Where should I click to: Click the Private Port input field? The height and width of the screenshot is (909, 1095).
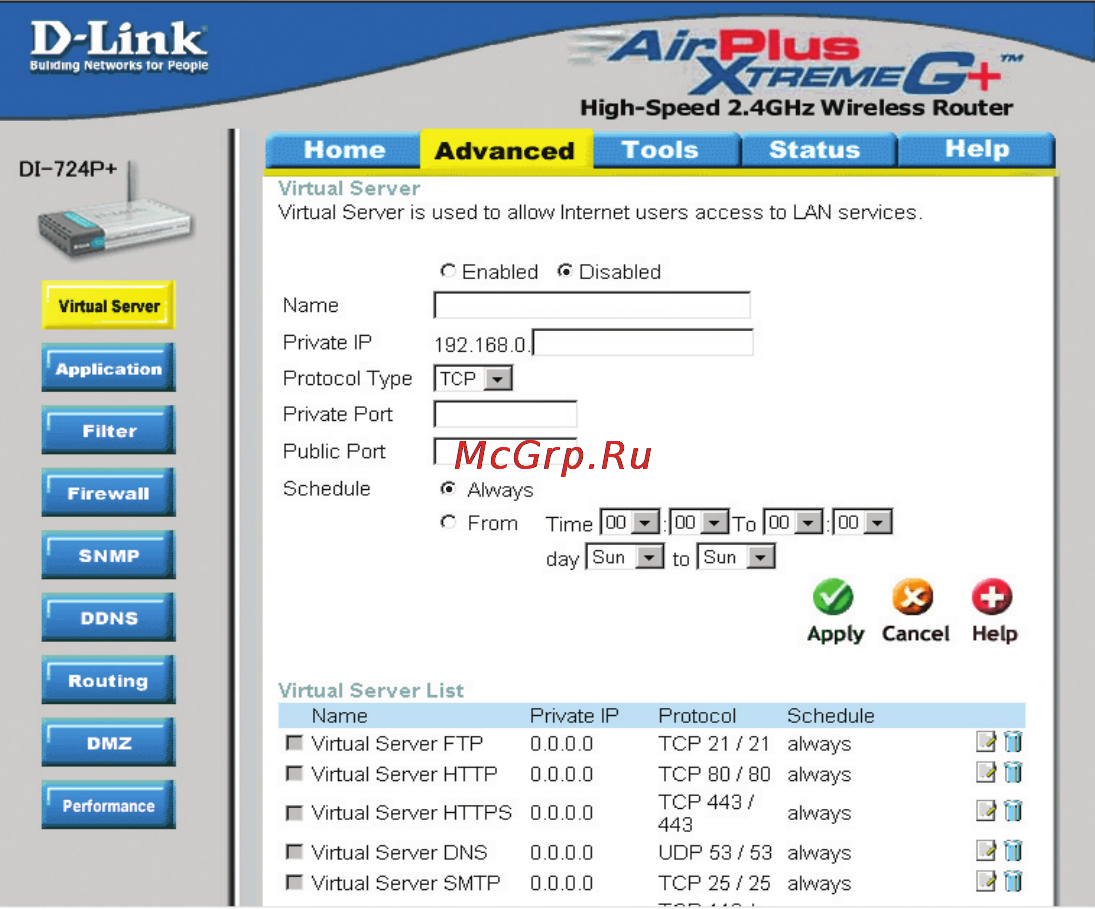pyautogui.click(x=505, y=414)
